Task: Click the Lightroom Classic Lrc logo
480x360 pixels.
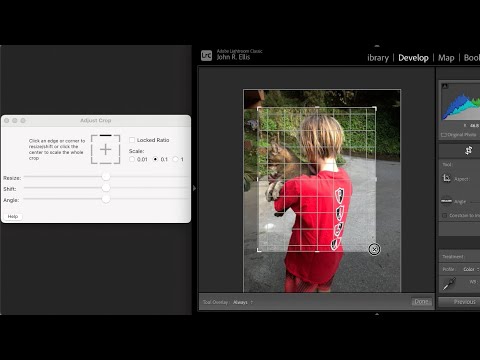Action: [206, 55]
